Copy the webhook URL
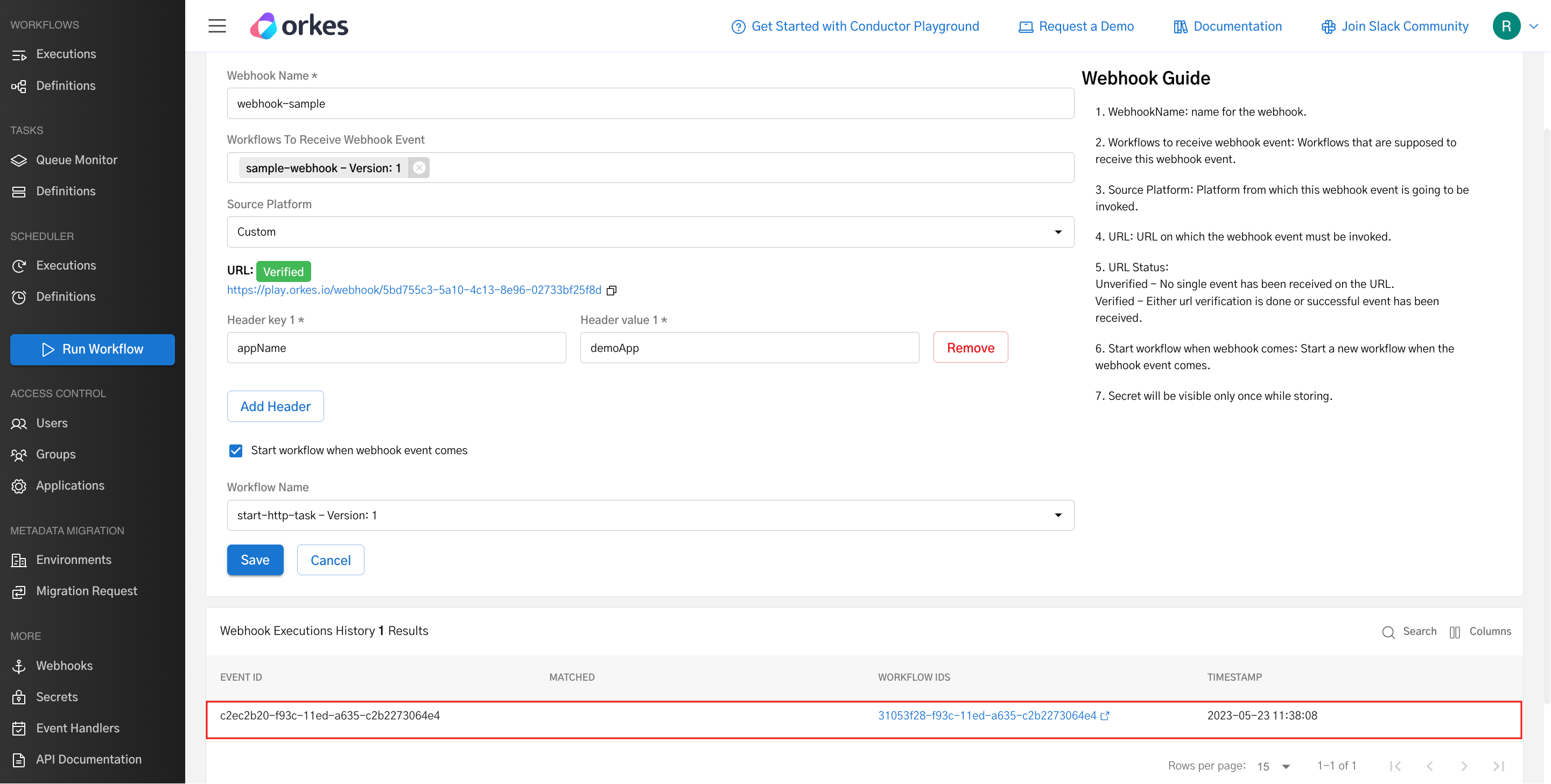 click(x=612, y=290)
